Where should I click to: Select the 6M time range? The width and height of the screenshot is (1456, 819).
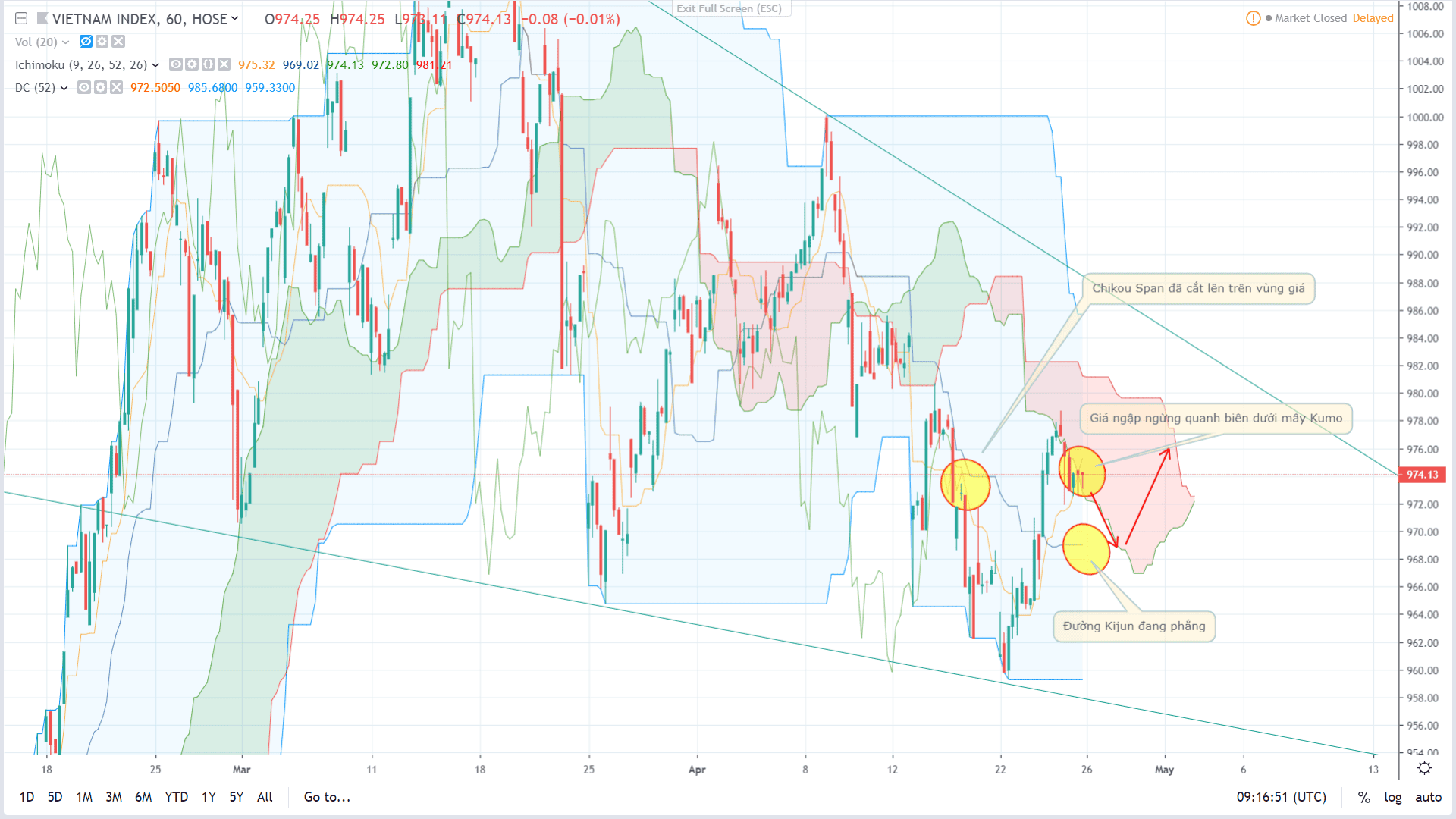tap(143, 797)
